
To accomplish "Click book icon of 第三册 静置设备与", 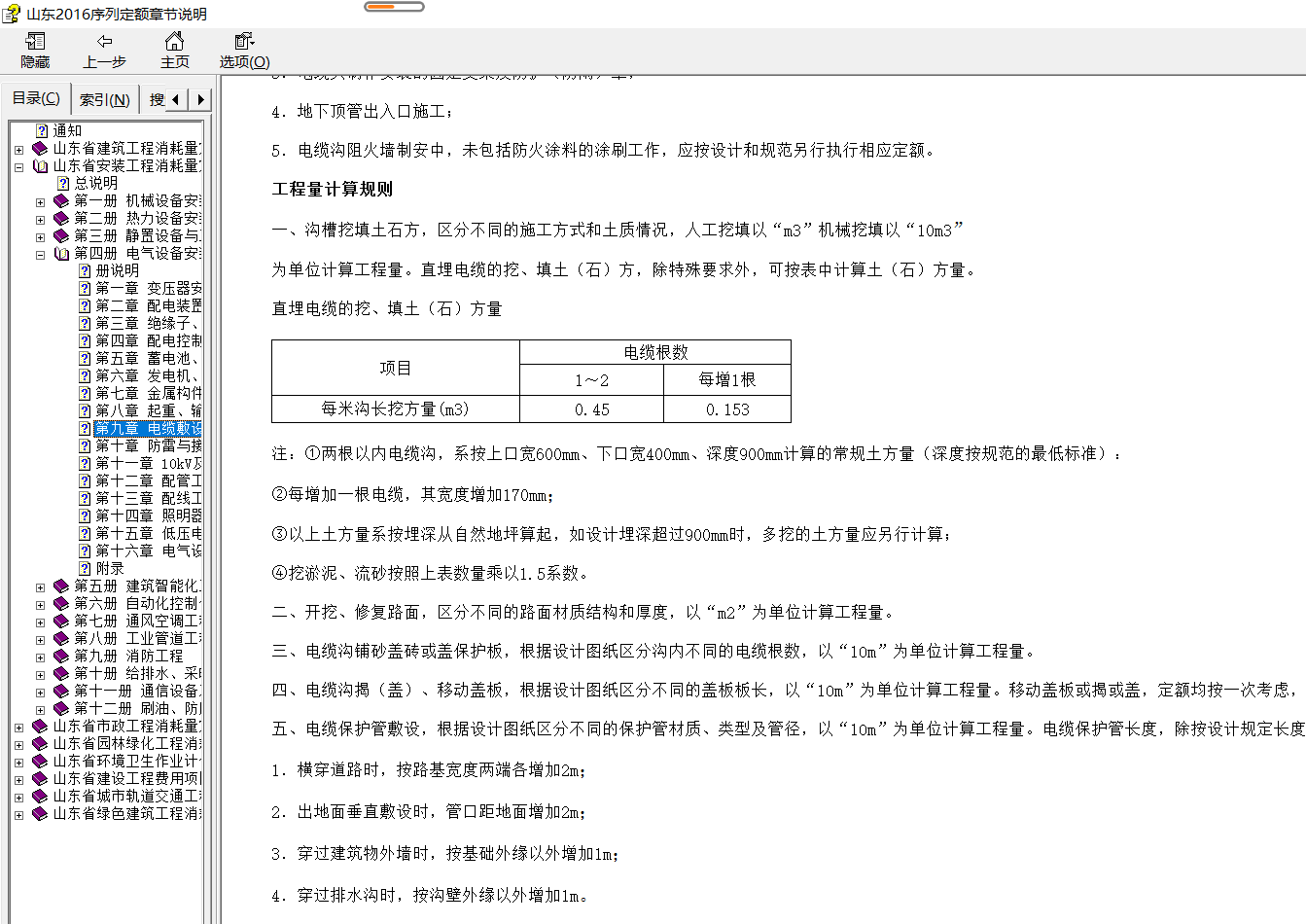I will coord(61,235).
